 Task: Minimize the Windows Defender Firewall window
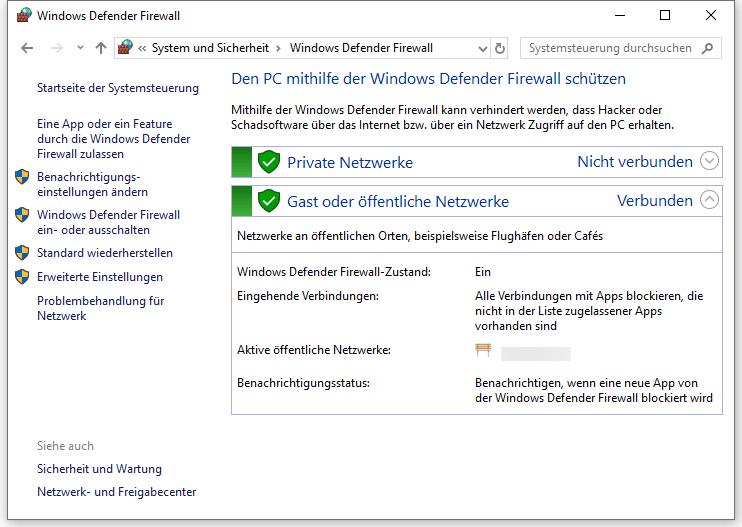(x=620, y=16)
